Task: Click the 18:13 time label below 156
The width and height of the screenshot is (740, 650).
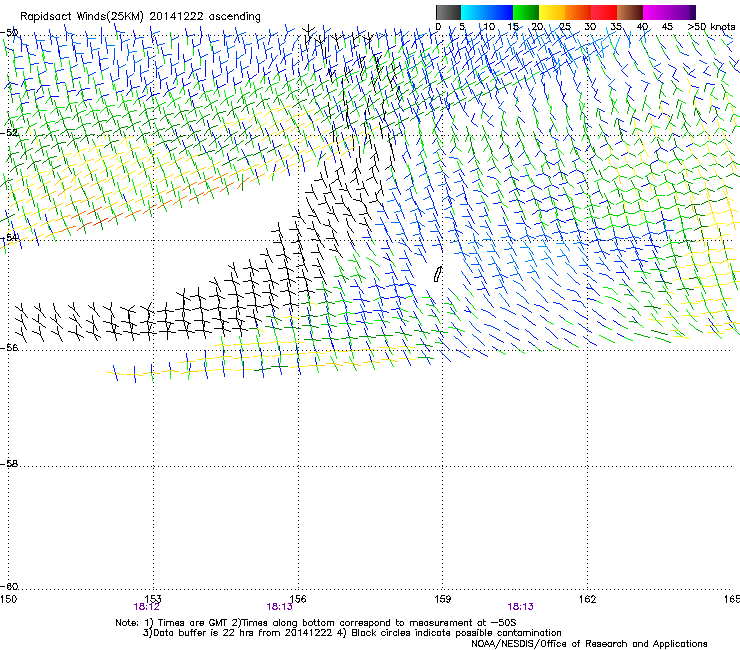Action: point(279,607)
